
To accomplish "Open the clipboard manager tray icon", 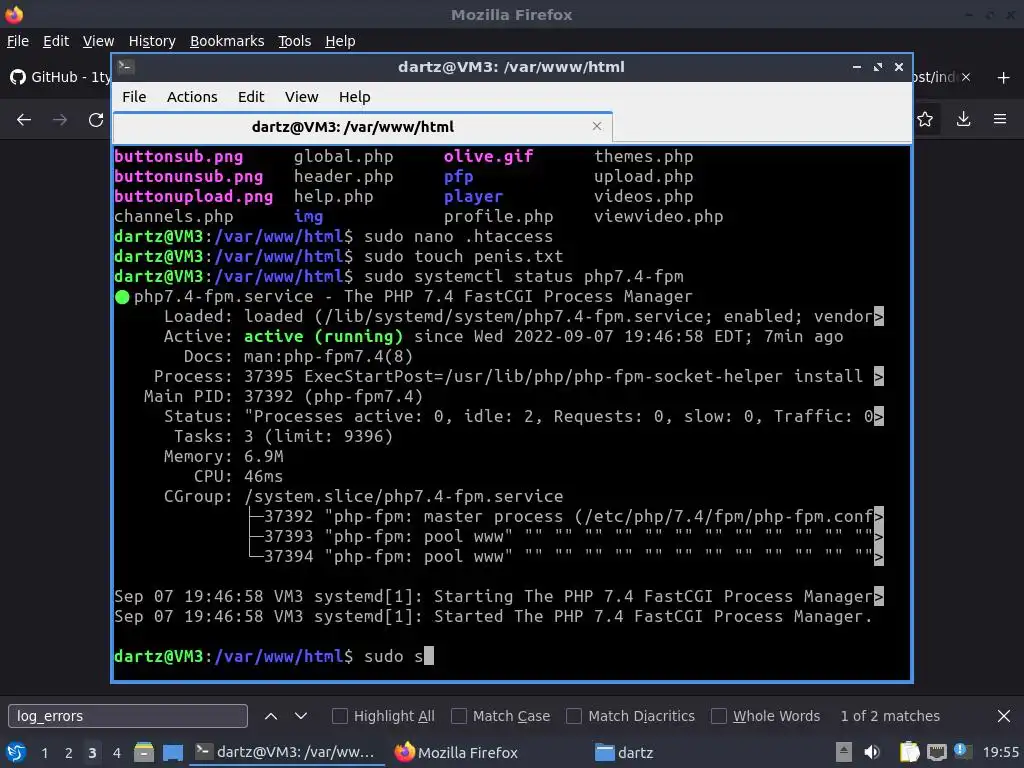I will coord(909,752).
